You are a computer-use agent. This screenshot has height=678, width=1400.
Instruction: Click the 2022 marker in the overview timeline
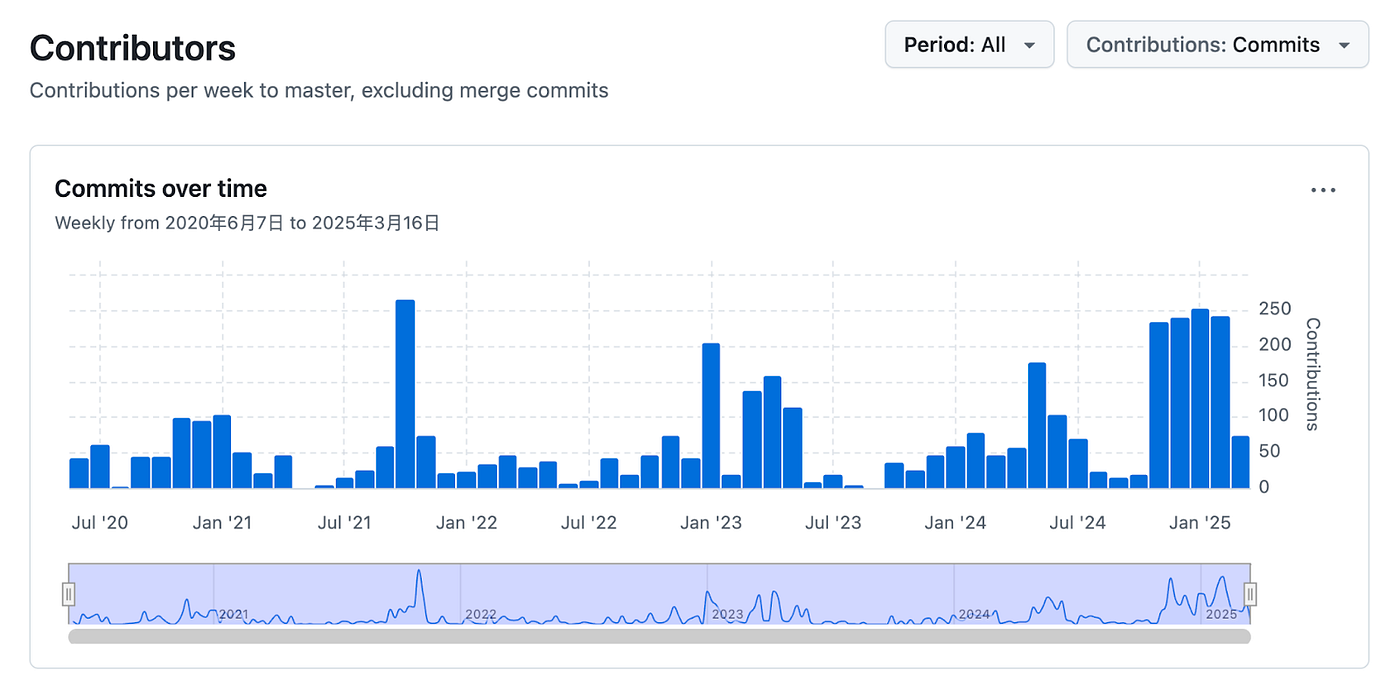481,614
